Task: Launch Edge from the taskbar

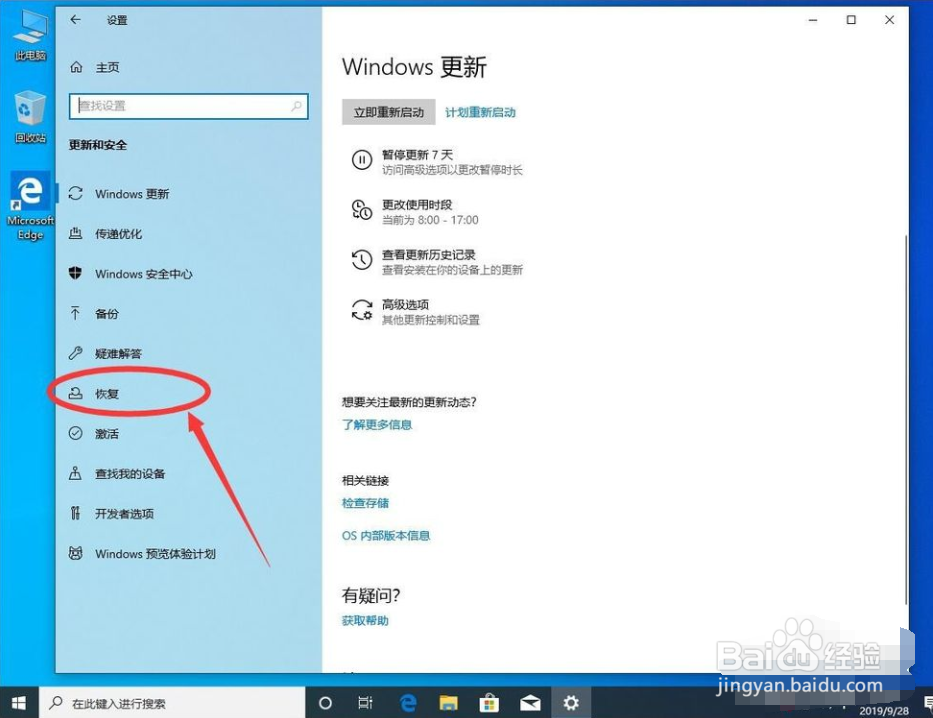Action: (x=408, y=703)
